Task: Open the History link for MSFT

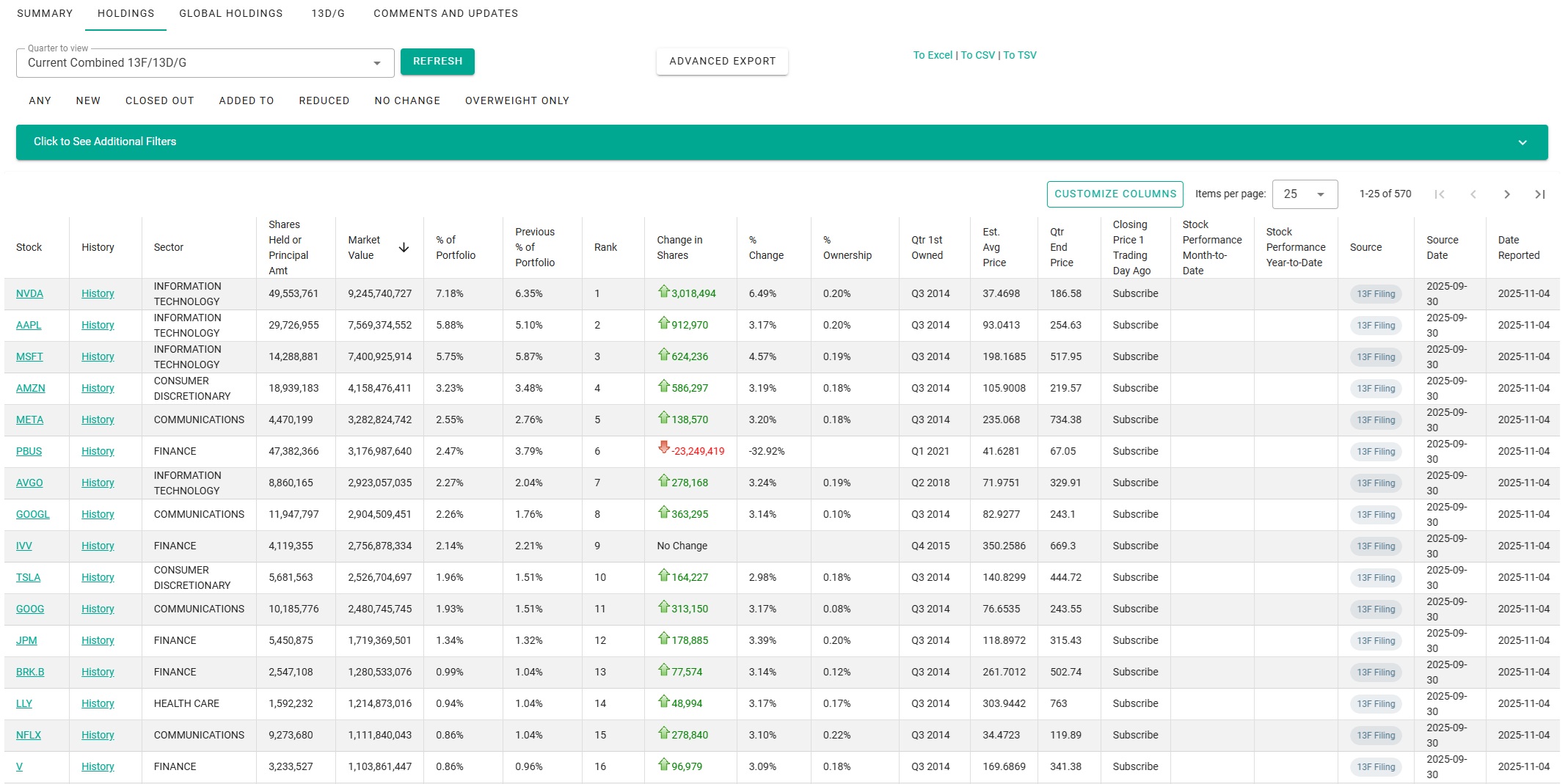Action: click(x=98, y=356)
